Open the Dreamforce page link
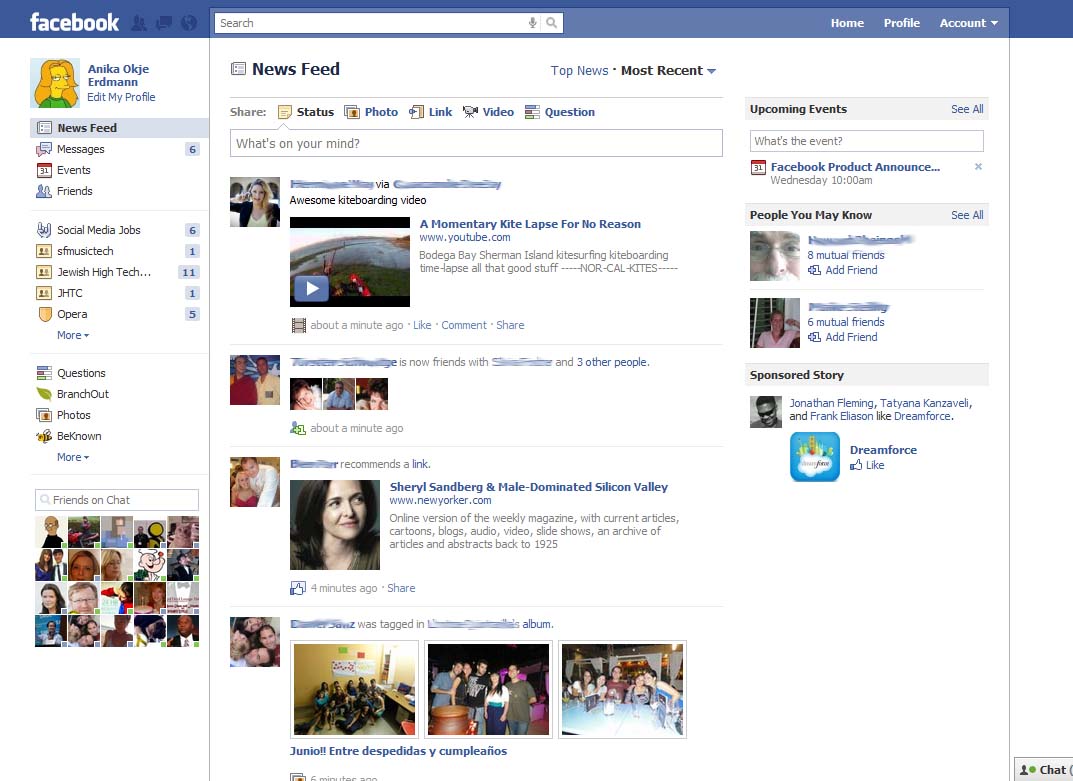Viewport: 1073px width, 781px height. tap(883, 450)
